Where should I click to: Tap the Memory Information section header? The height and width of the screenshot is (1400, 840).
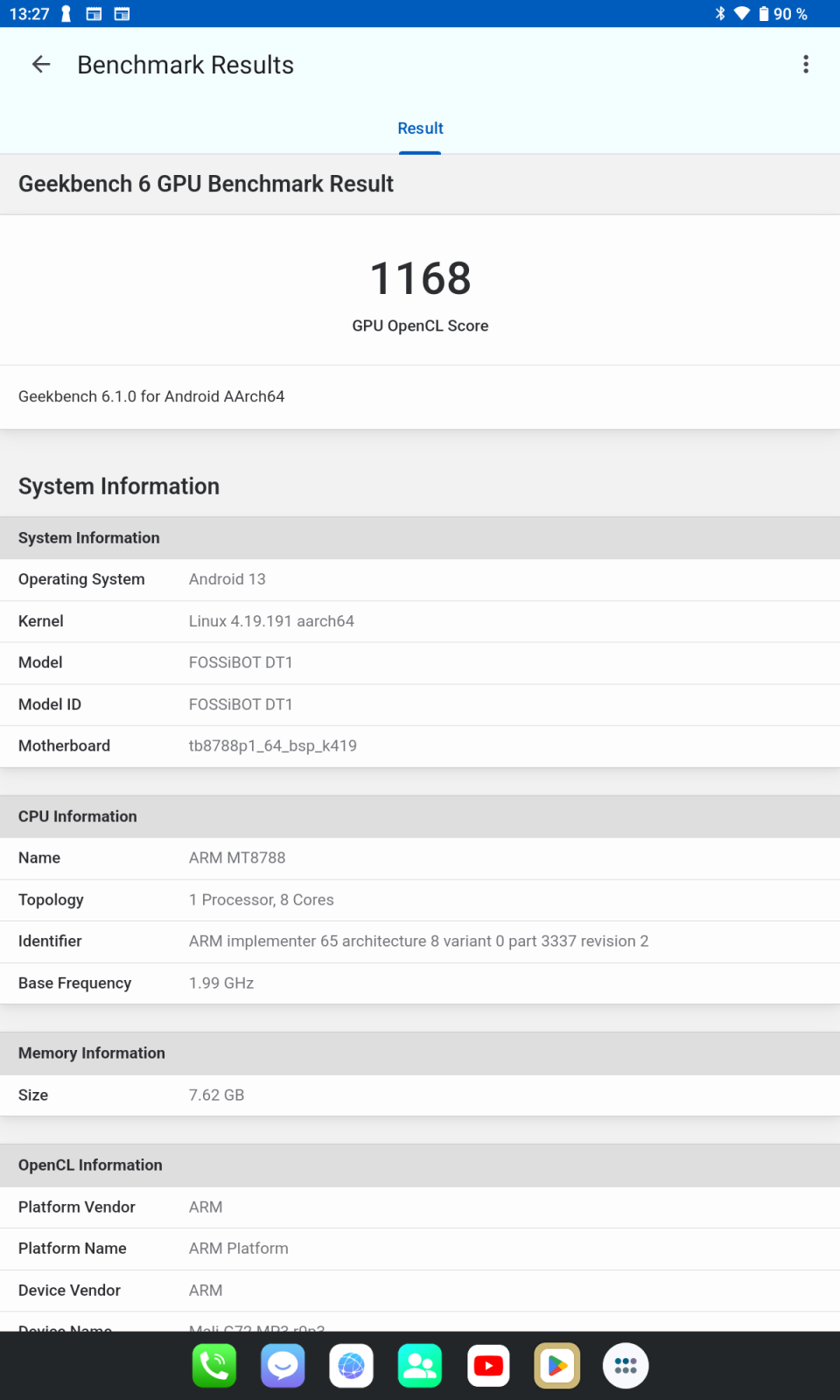[x=420, y=1053]
